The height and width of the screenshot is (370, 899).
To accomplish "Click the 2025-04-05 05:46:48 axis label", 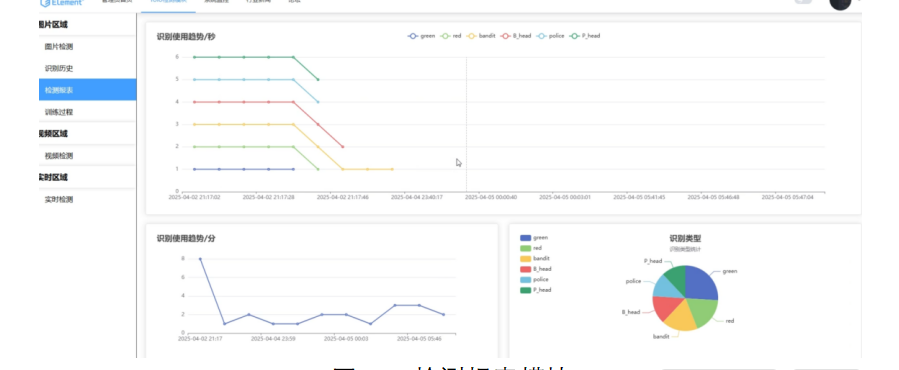I will click(x=713, y=197).
